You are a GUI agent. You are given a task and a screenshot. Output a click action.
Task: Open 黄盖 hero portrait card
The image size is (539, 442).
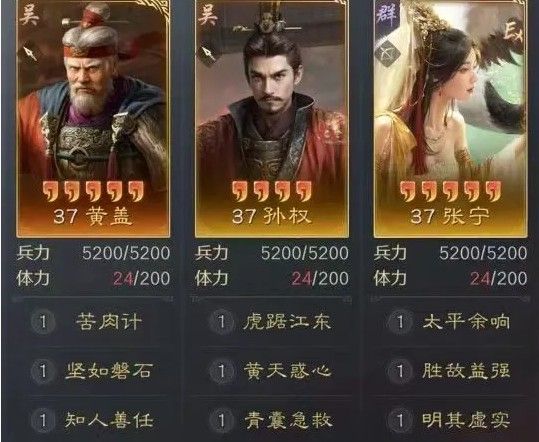[x=93, y=118]
